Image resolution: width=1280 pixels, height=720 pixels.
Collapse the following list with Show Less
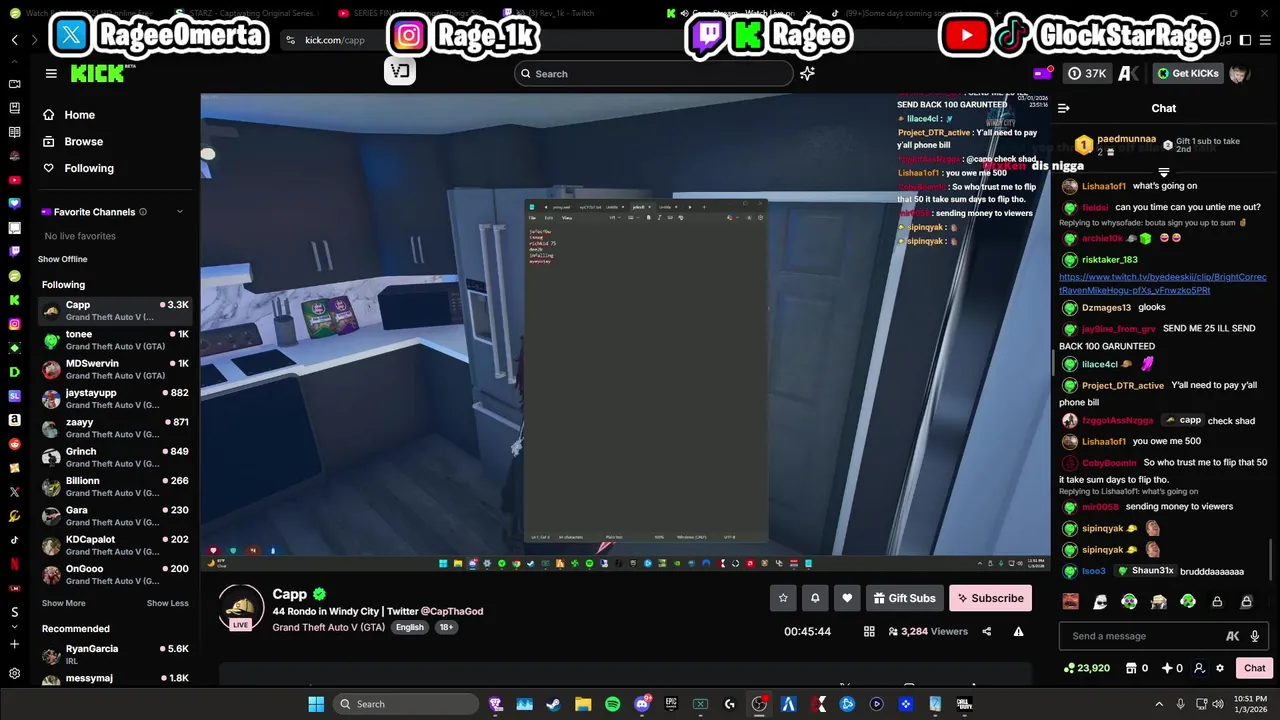pos(167,603)
